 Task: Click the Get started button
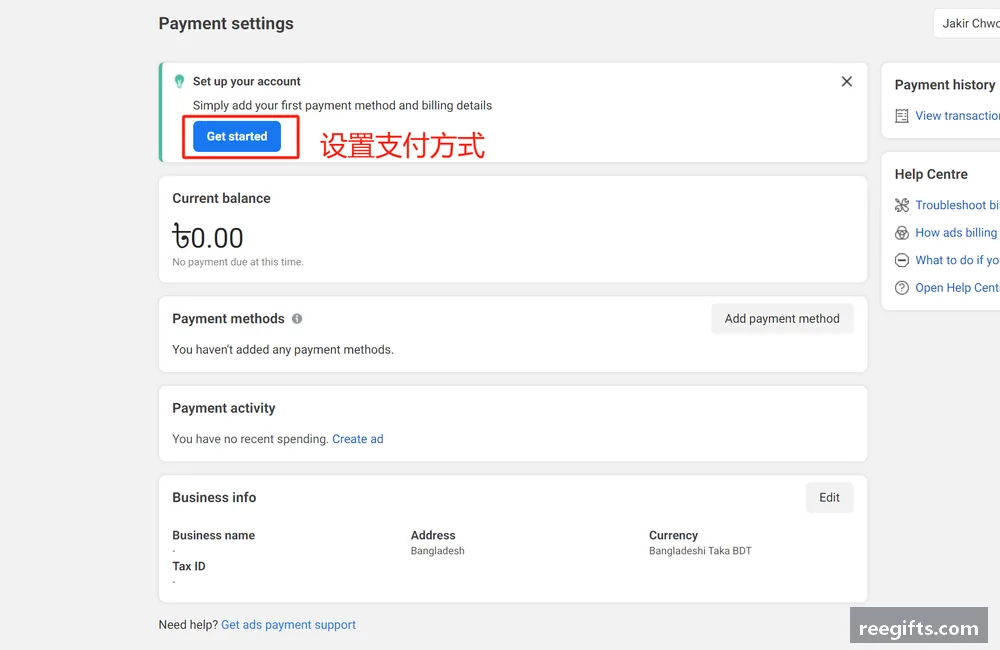tap(237, 137)
